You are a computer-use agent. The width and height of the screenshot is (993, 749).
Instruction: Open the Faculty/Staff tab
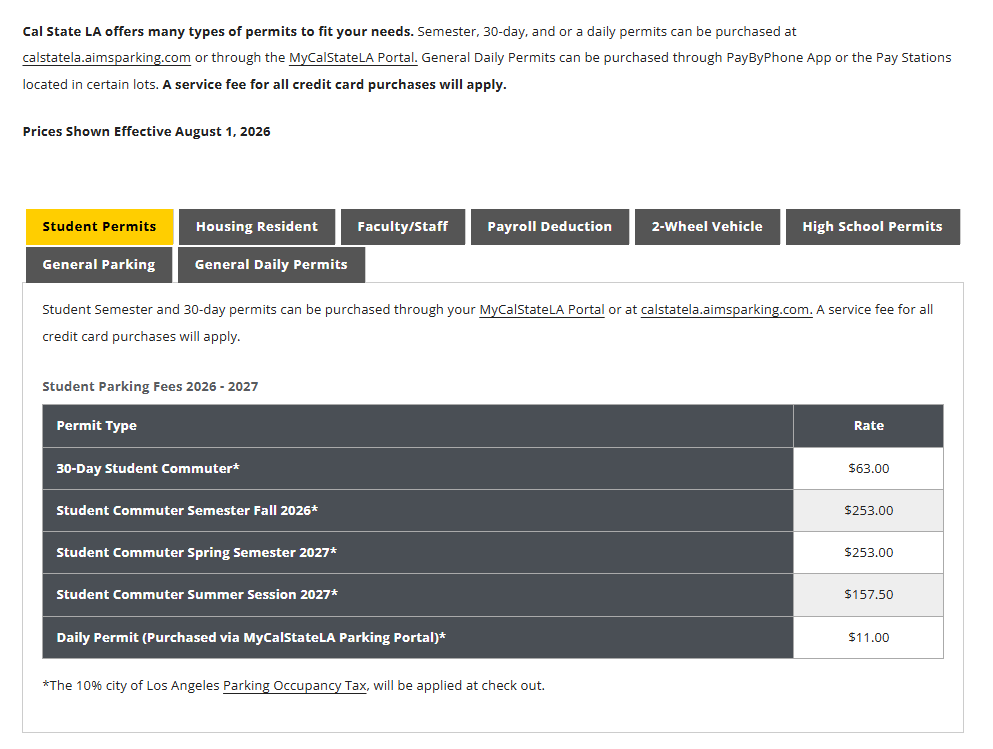coord(403,227)
